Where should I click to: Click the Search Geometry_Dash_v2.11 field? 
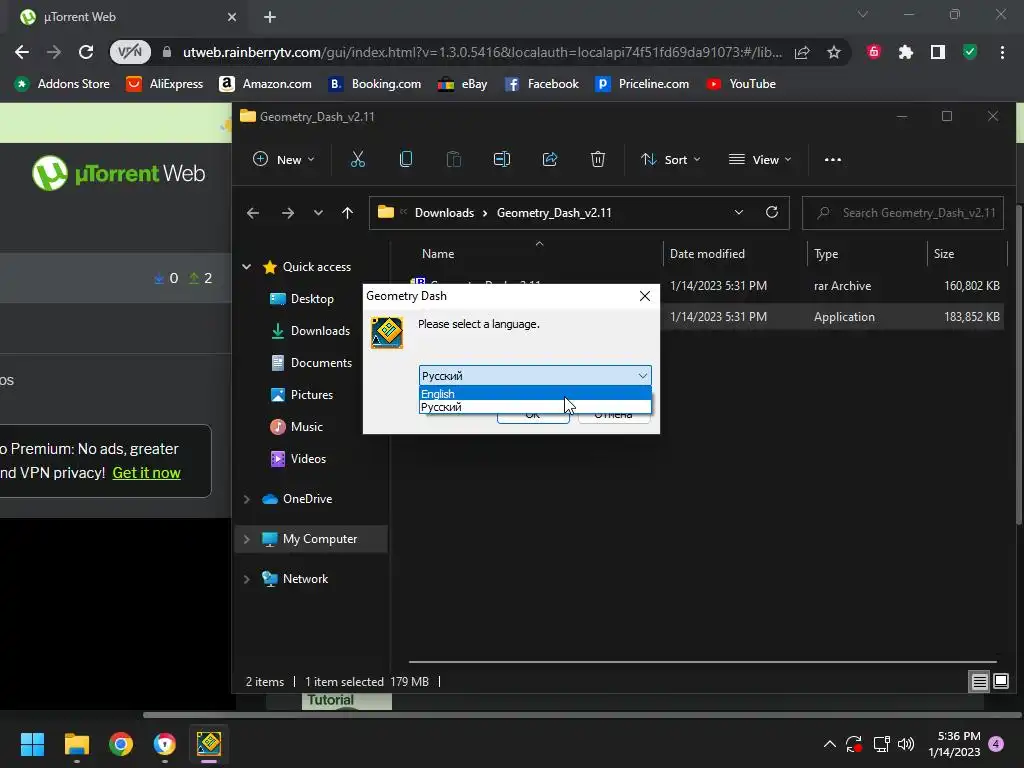click(x=903, y=213)
